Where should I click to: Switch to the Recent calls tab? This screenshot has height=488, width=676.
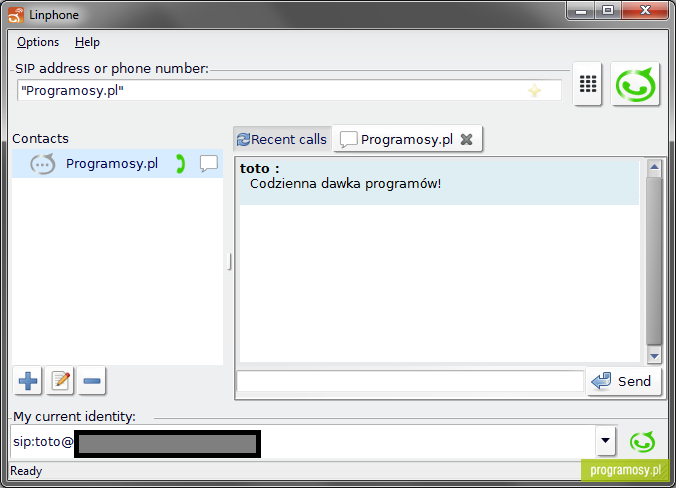pyautogui.click(x=282, y=139)
